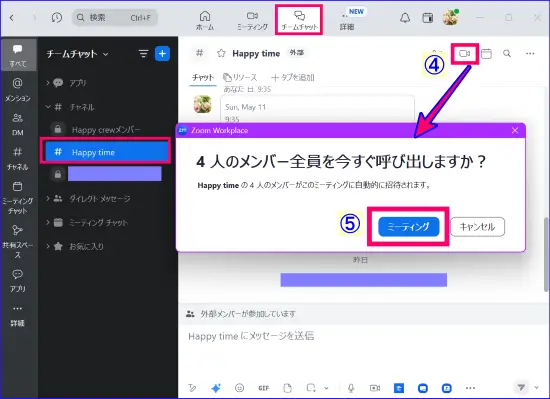The image size is (550, 399).
Task: Open the channel header more options
Action: [x=530, y=54]
